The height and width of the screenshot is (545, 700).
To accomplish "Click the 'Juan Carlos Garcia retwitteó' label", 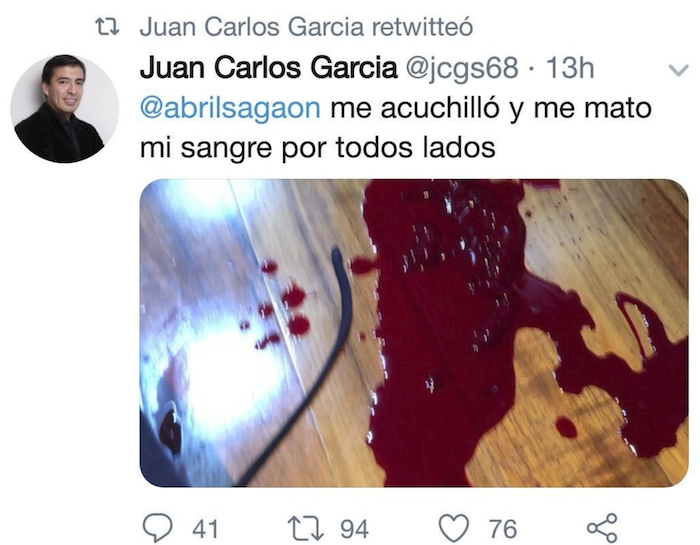I will point(306,27).
